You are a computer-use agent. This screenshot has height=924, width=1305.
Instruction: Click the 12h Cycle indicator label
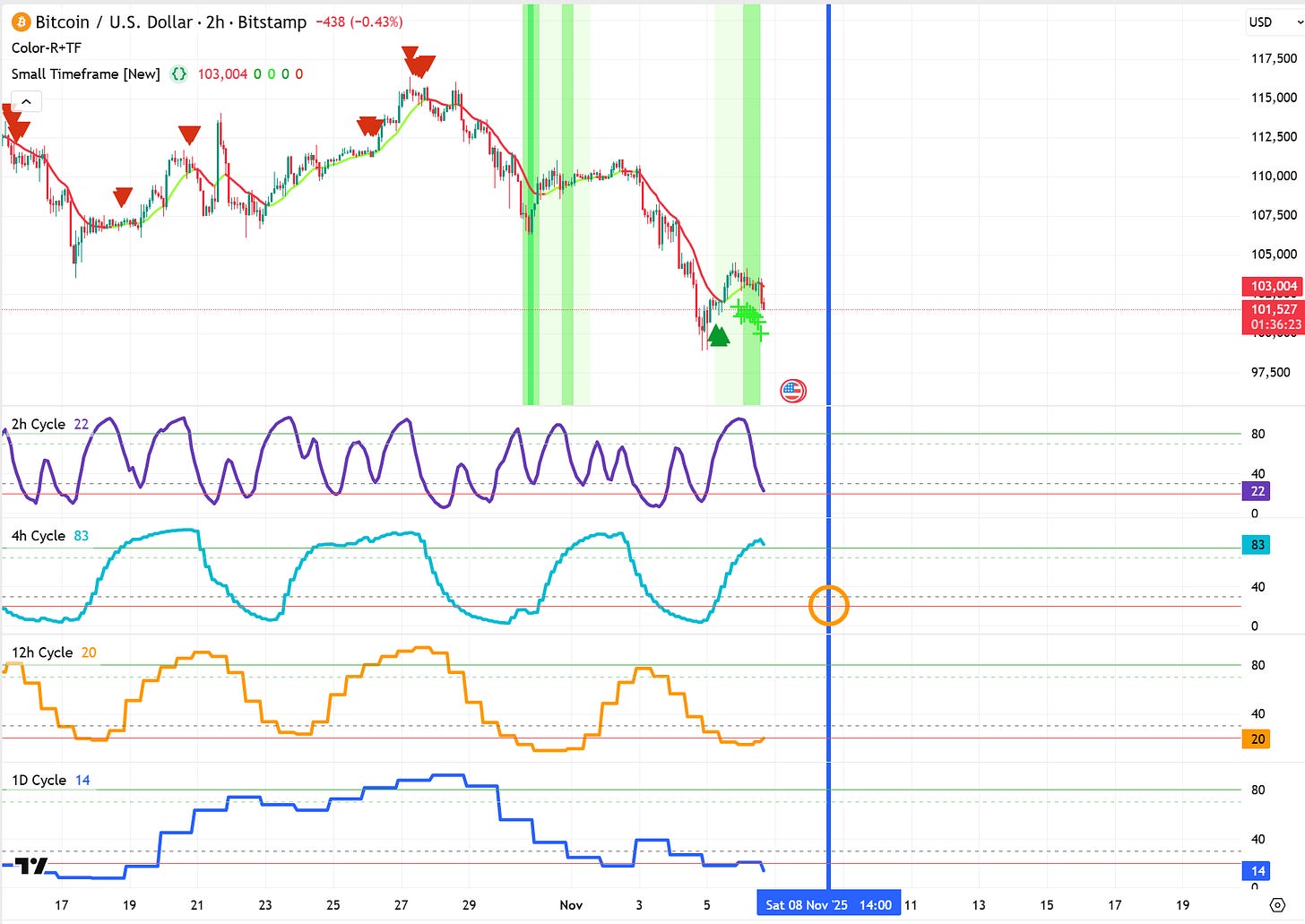[x=42, y=652]
